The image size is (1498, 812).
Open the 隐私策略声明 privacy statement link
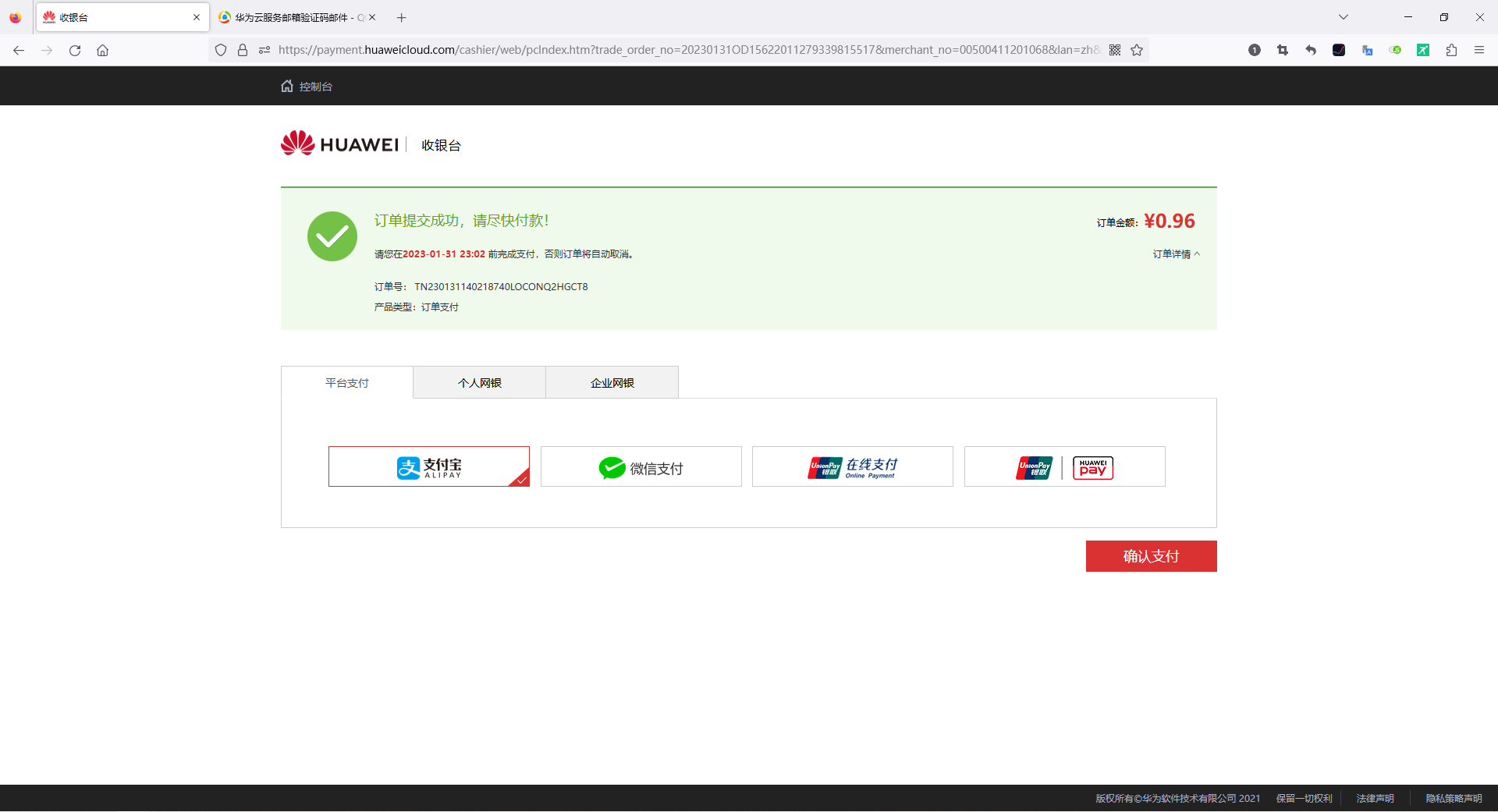click(1454, 798)
